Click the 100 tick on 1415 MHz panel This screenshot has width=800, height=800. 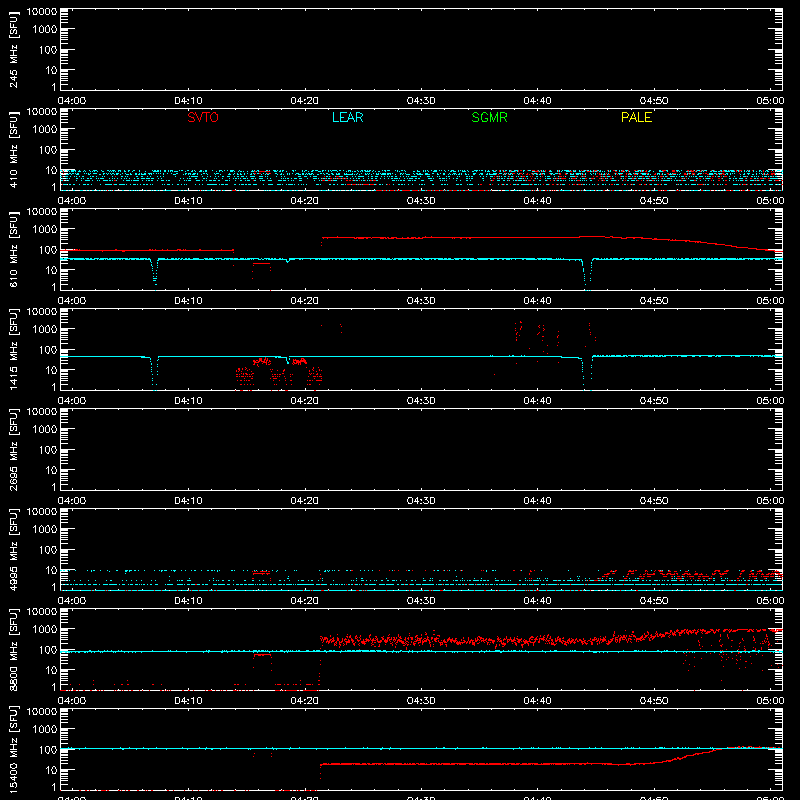point(48,350)
